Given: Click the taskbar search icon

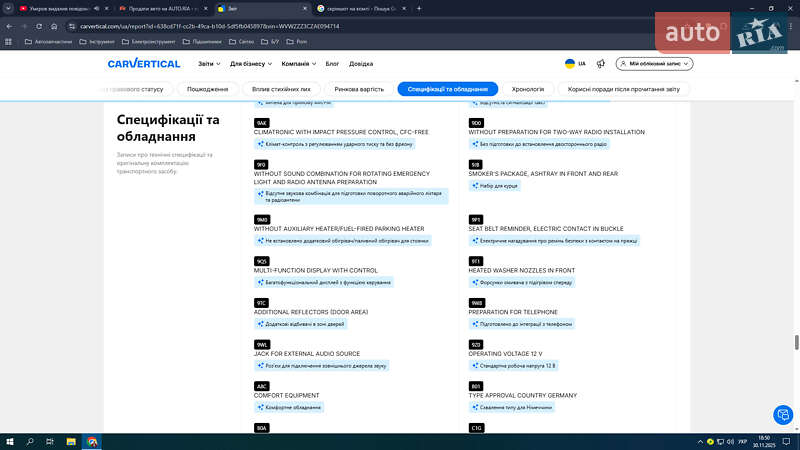Looking at the screenshot, I should tap(31, 441).
